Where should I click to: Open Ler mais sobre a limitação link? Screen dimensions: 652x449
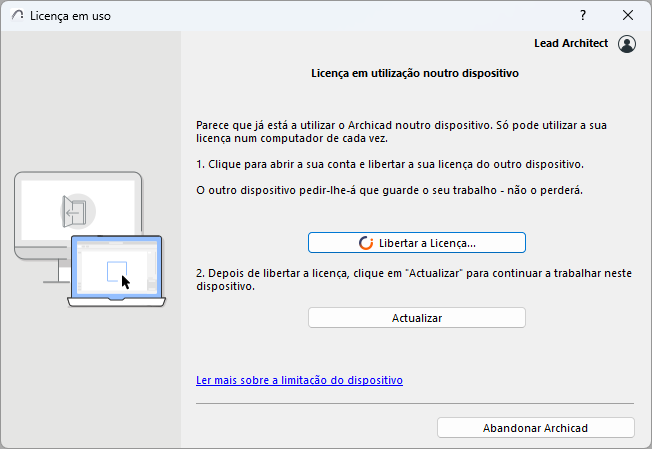(299, 380)
